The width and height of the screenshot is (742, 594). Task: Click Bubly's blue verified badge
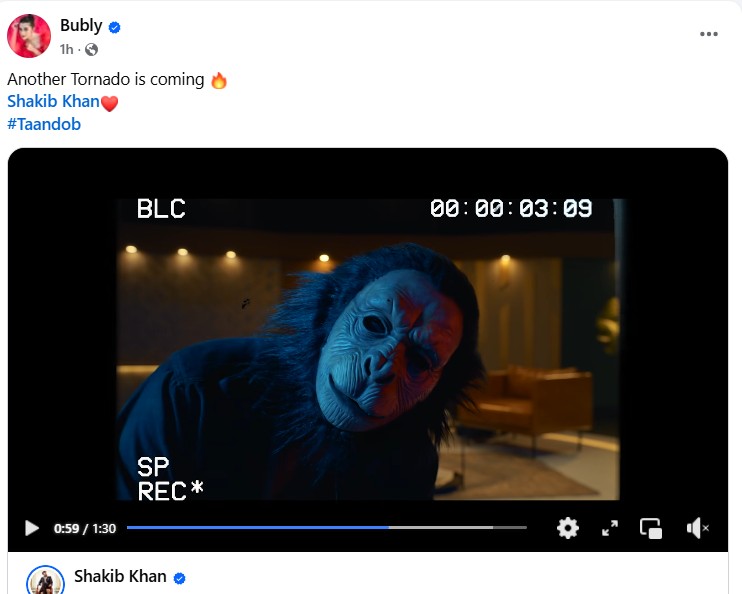tap(115, 27)
